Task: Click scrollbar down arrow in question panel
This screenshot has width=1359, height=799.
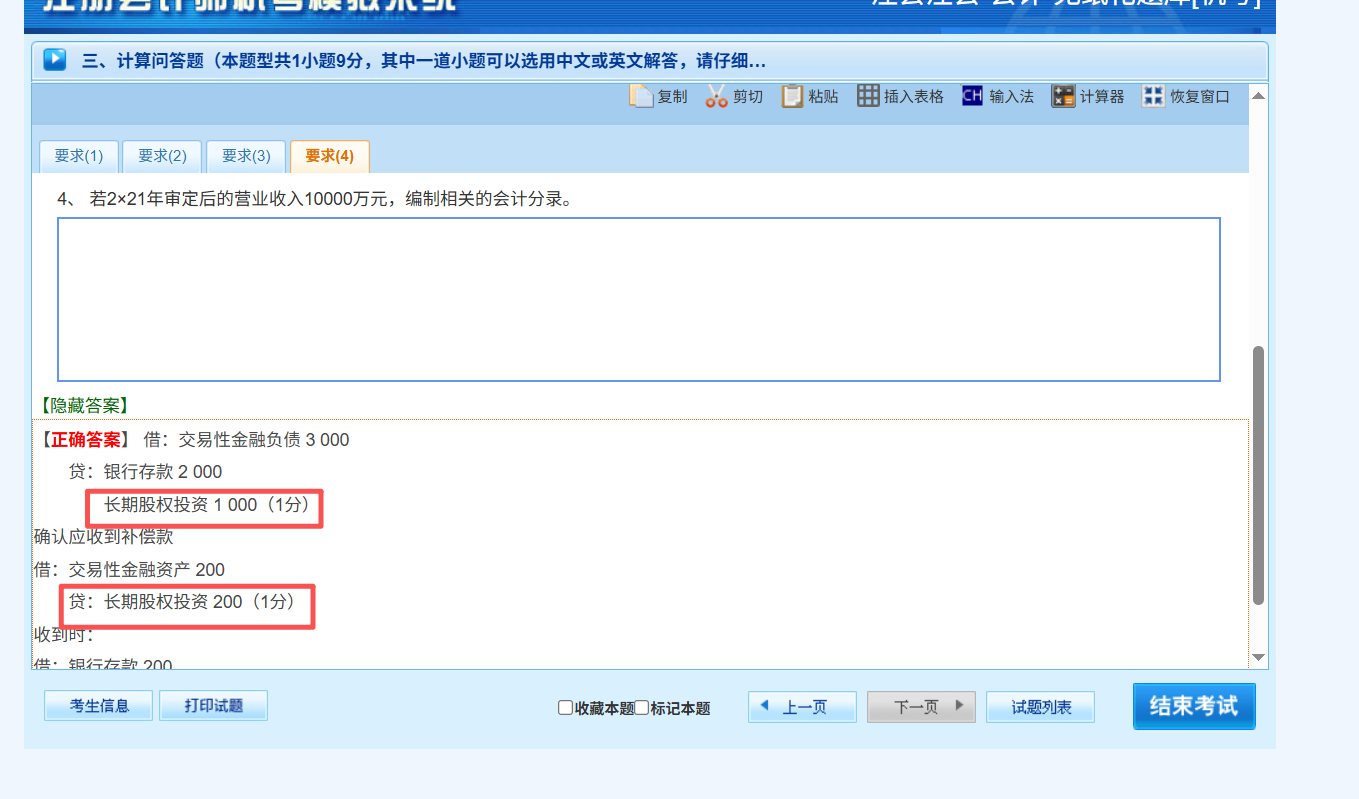Action: pyautogui.click(x=1258, y=657)
